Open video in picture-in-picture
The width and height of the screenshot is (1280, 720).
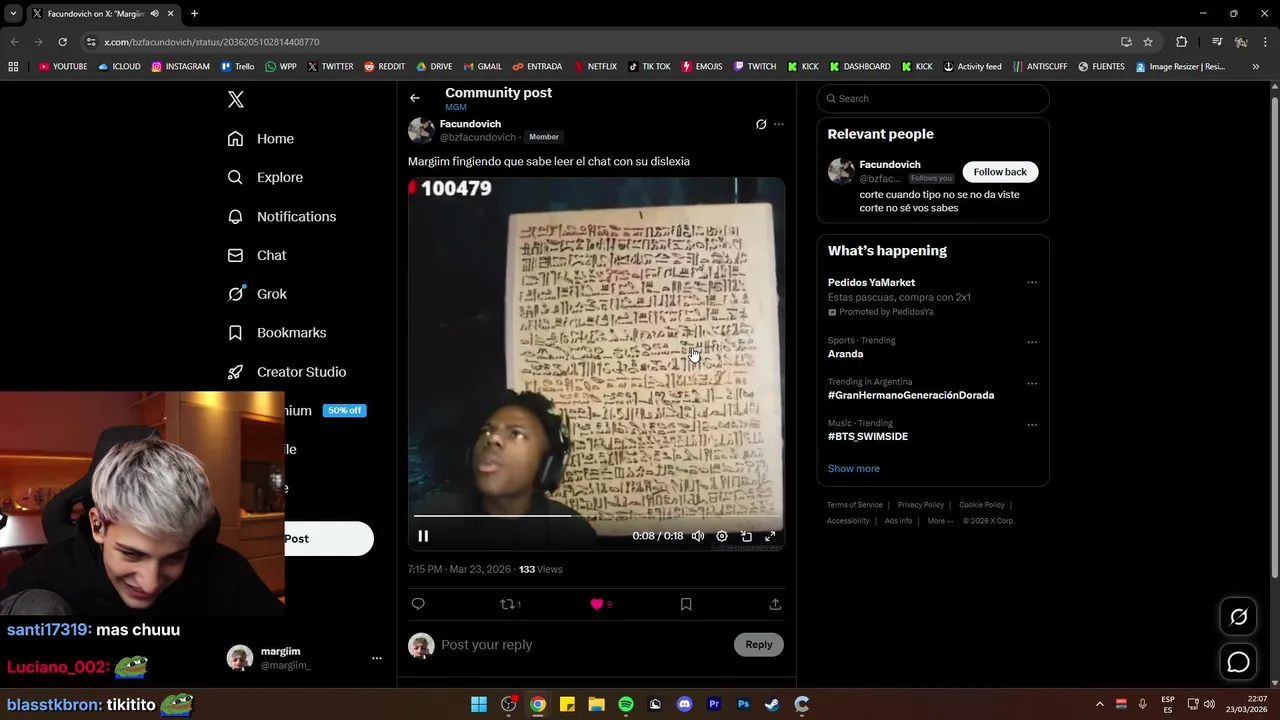coord(746,536)
